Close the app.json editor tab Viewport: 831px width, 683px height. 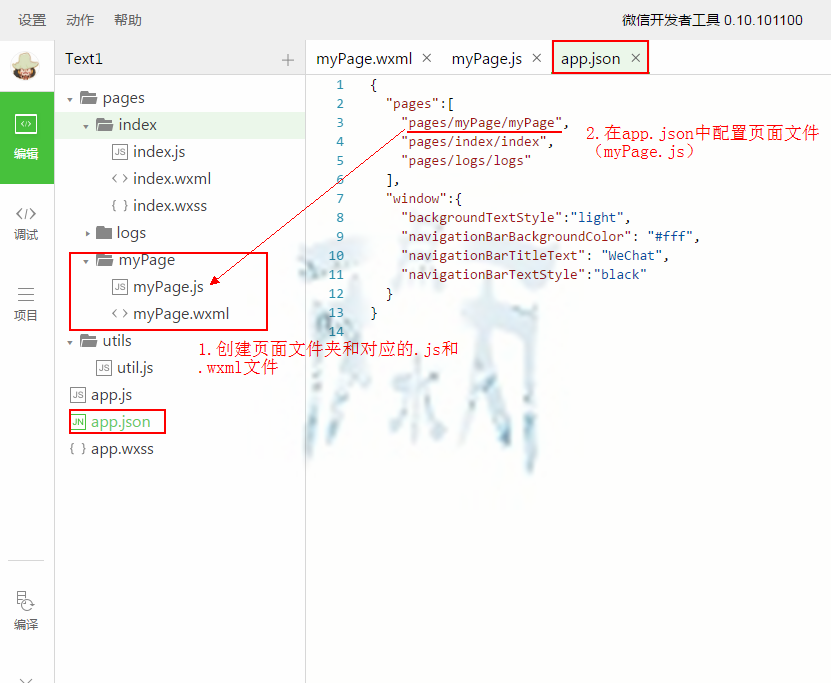tap(635, 58)
